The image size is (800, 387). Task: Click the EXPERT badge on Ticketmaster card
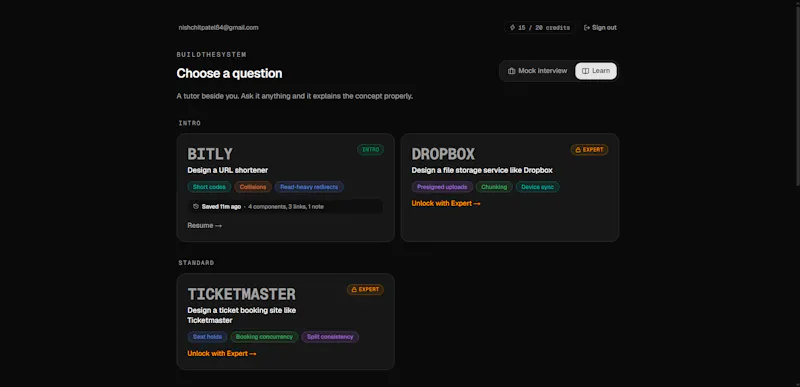pos(365,290)
